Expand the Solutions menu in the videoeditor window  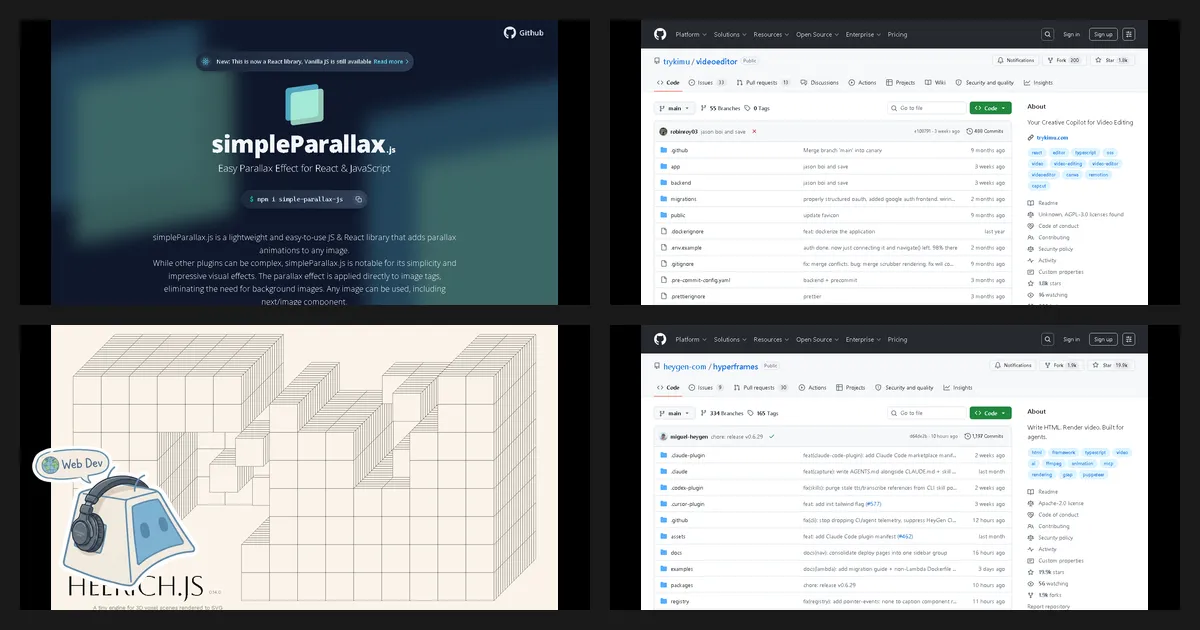point(729,34)
